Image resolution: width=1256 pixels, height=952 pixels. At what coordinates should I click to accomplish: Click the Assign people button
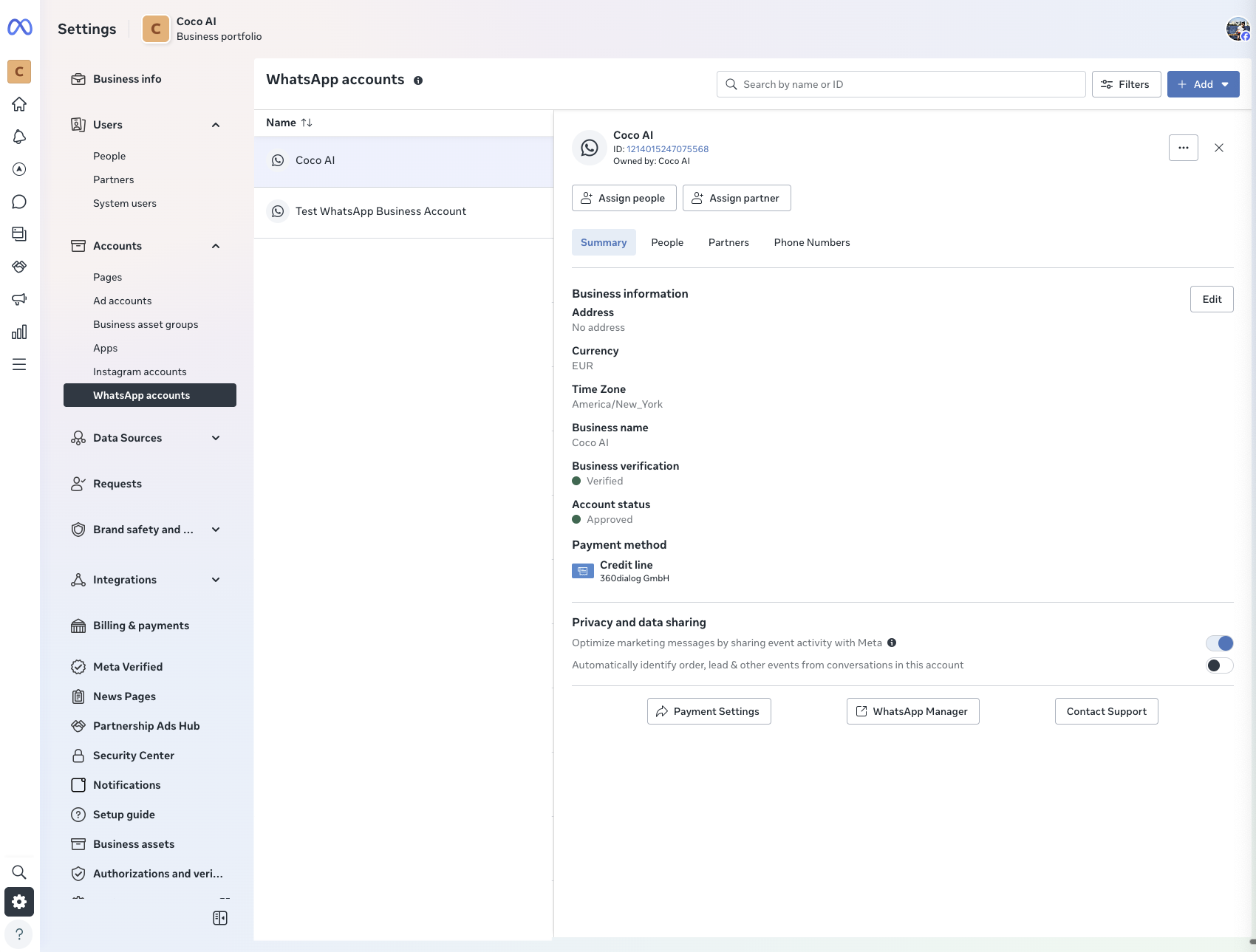click(624, 198)
